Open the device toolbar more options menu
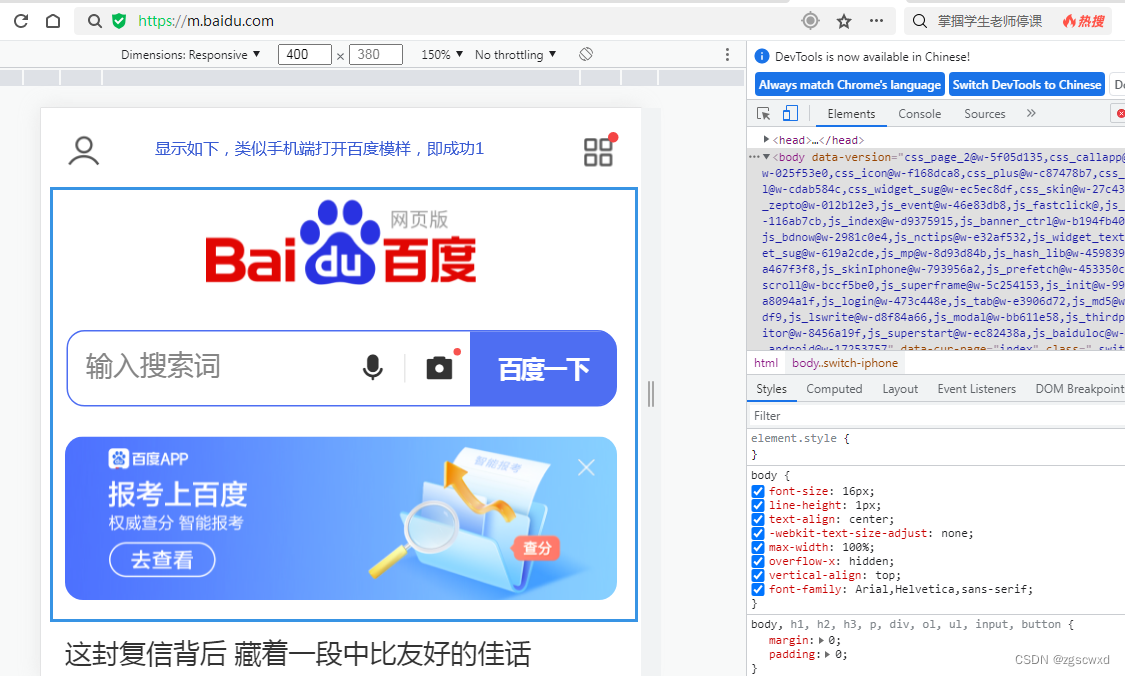1125x676 pixels. [727, 55]
